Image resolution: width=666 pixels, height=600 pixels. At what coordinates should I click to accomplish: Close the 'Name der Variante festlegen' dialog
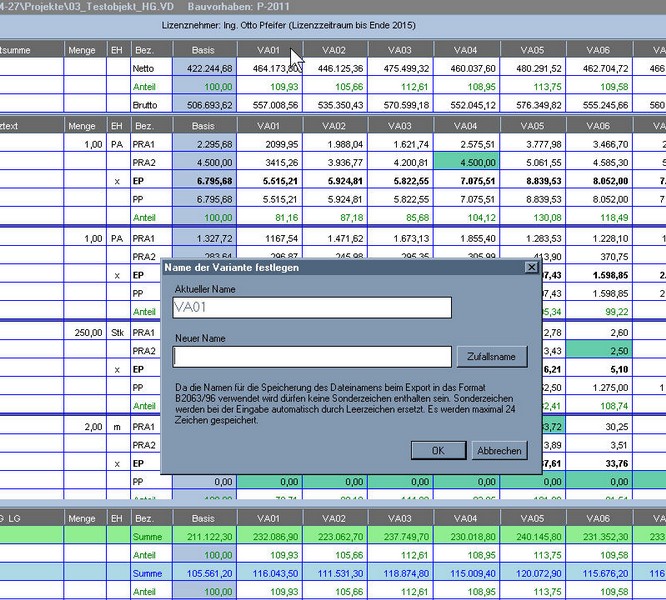(531, 268)
